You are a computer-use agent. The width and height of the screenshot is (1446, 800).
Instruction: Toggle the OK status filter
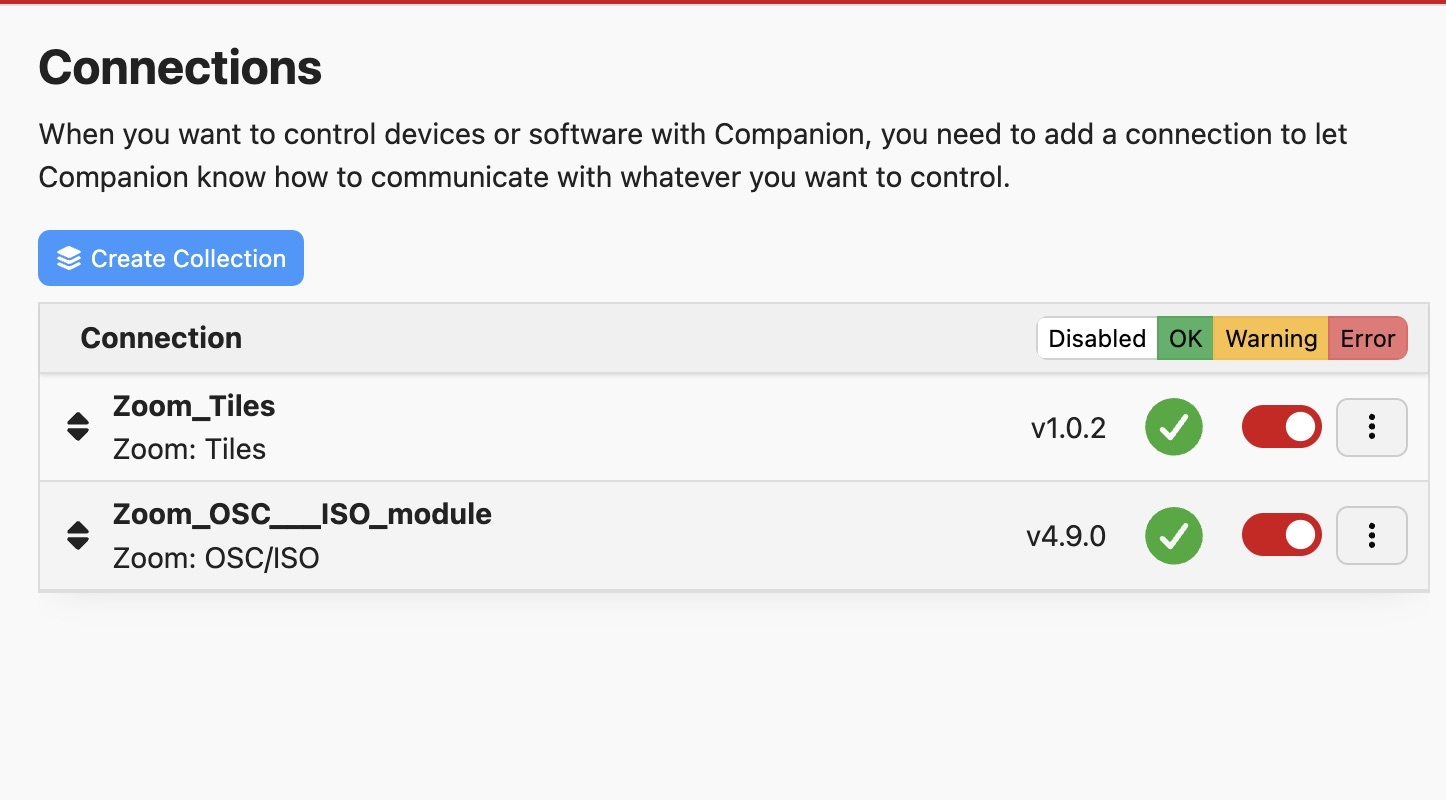[x=1185, y=338]
